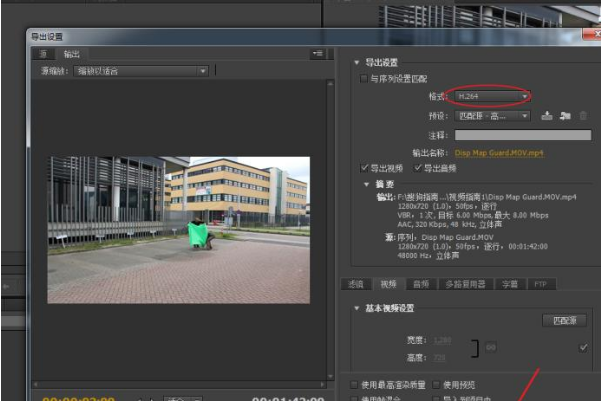
Task: Click the preview scrollbar down arrow
Action: pos(330,376)
